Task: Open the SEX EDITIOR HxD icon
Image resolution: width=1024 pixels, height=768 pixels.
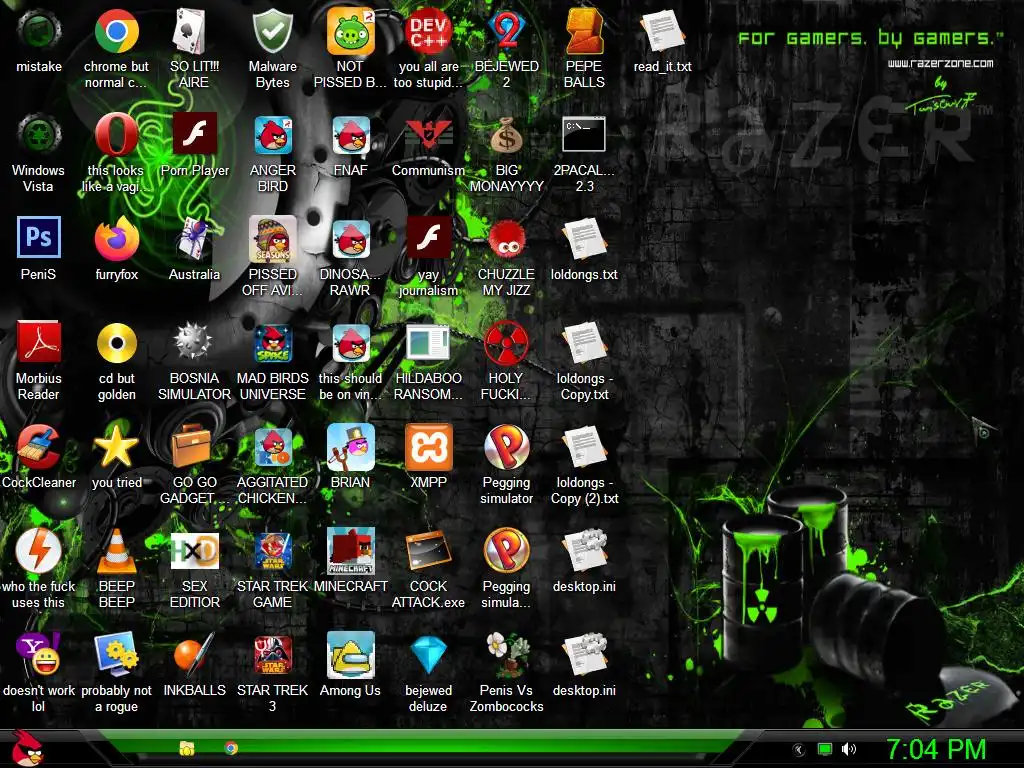Action: tap(194, 551)
